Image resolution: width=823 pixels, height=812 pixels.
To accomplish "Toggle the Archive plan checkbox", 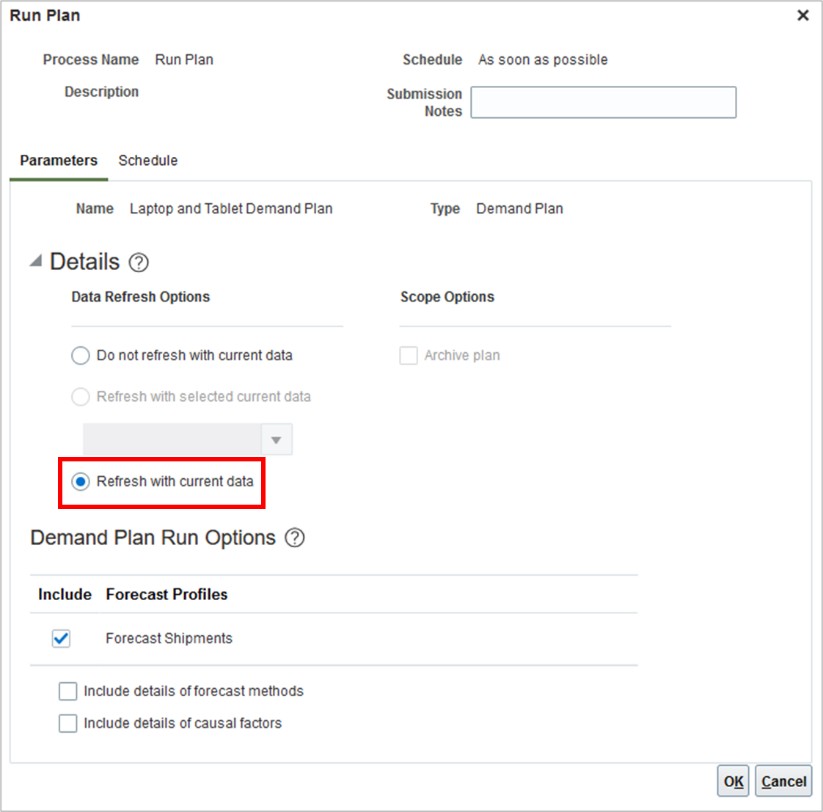I will [408, 355].
